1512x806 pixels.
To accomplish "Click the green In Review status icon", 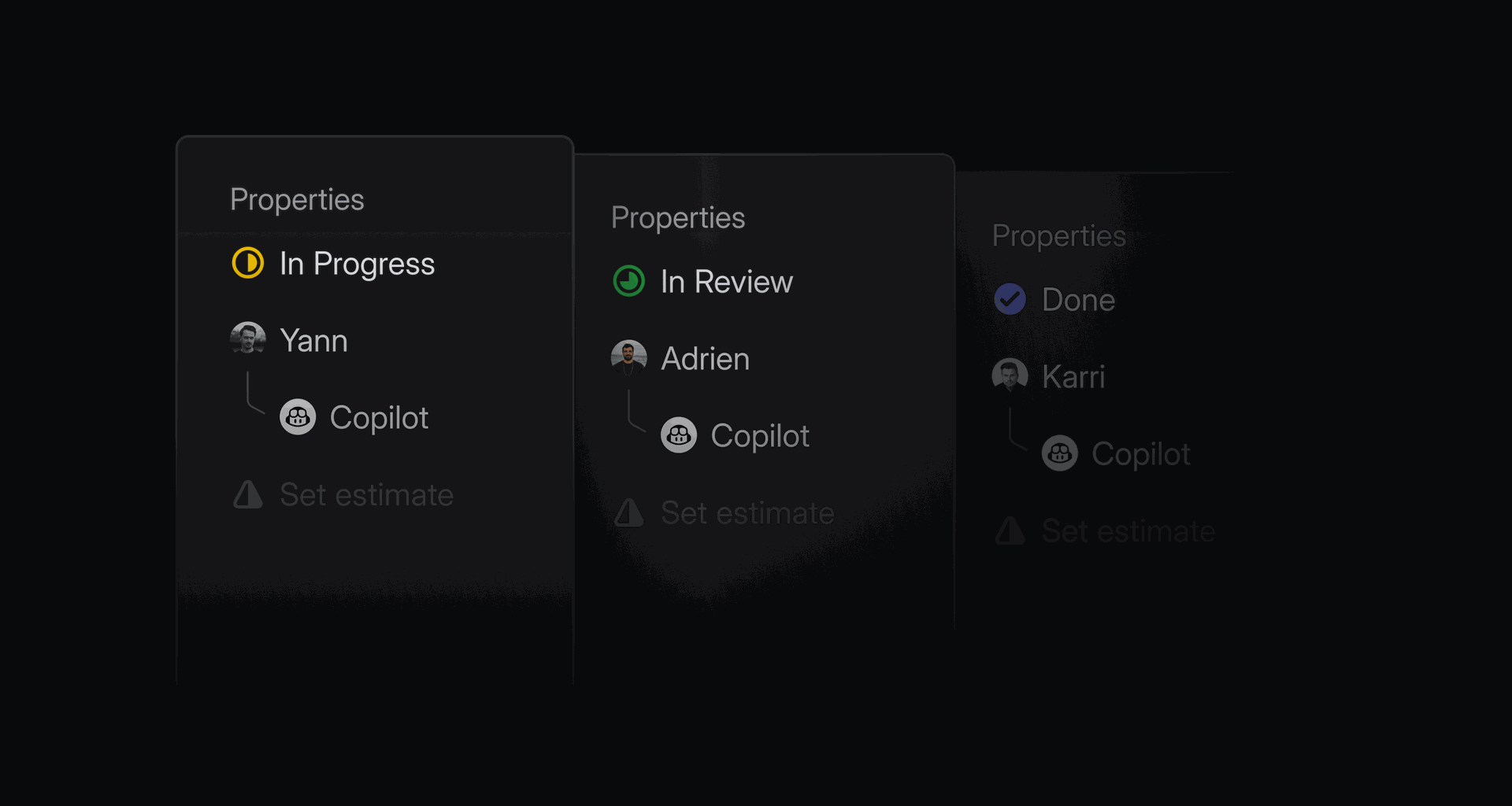I will click(629, 281).
